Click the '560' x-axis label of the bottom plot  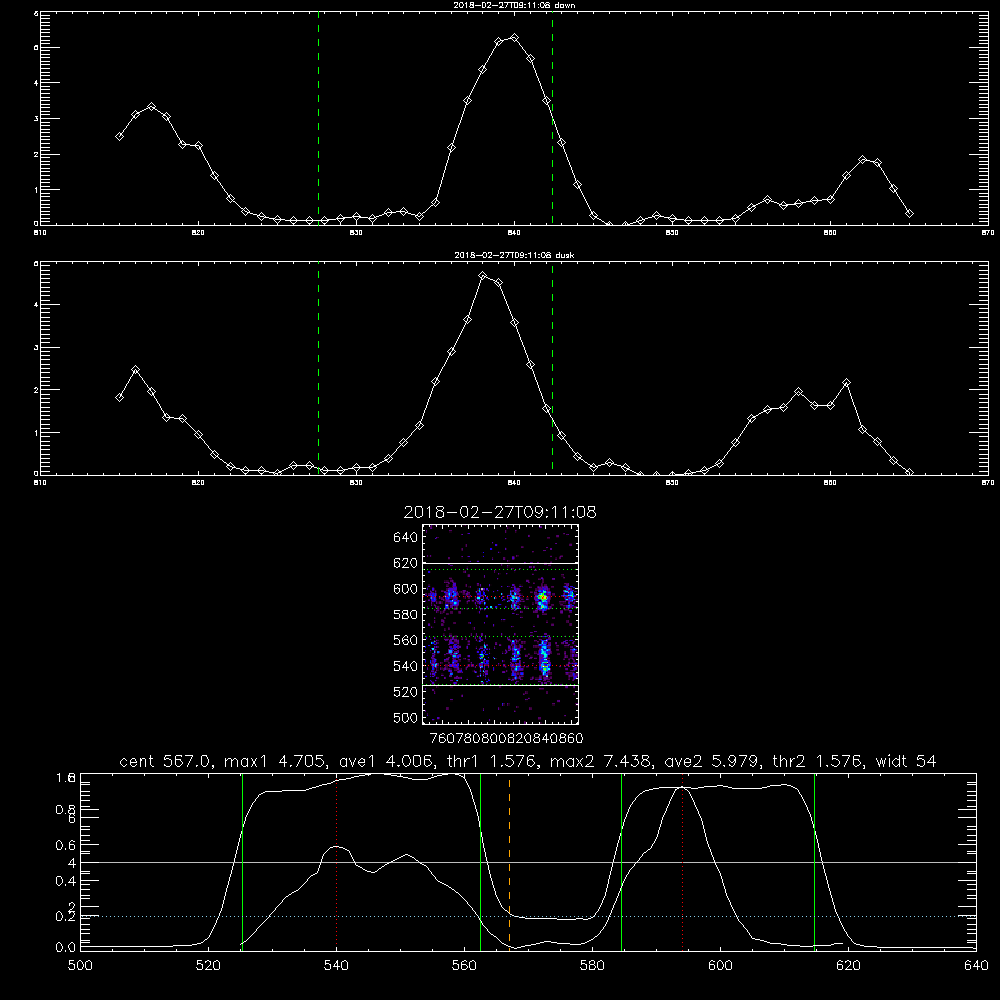click(464, 966)
